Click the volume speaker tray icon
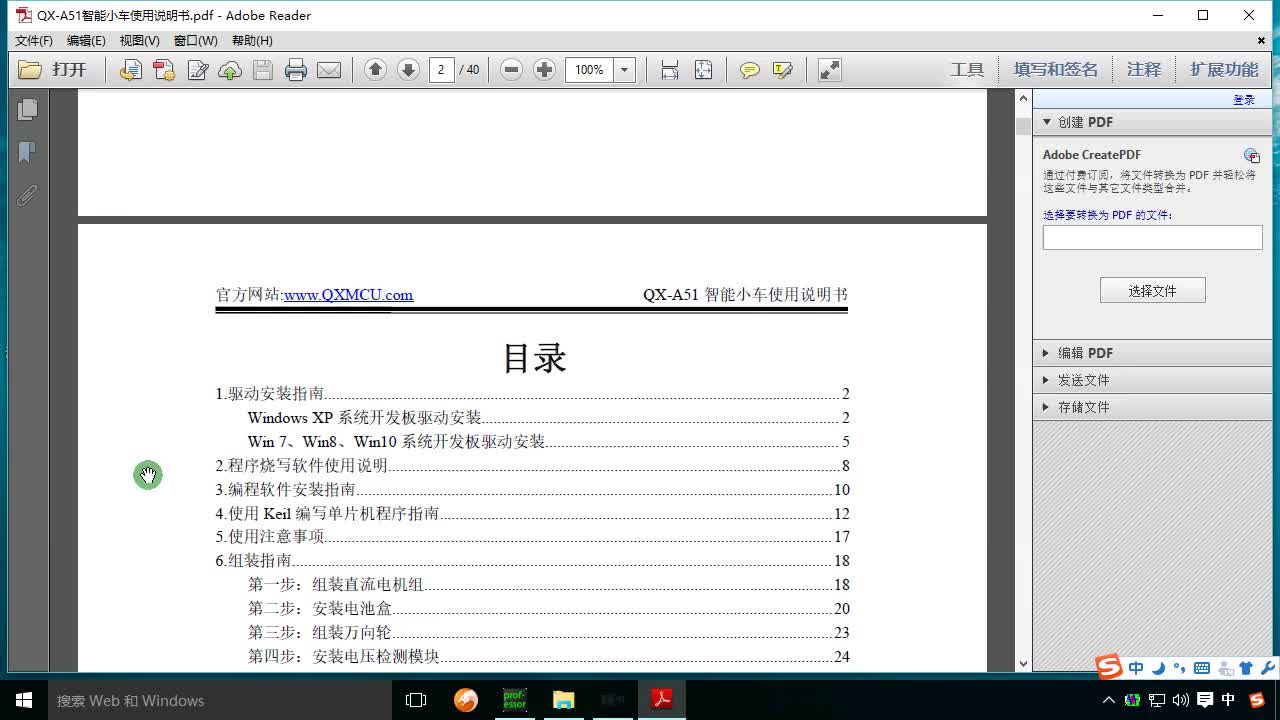Image resolution: width=1280 pixels, height=720 pixels. tap(1181, 700)
